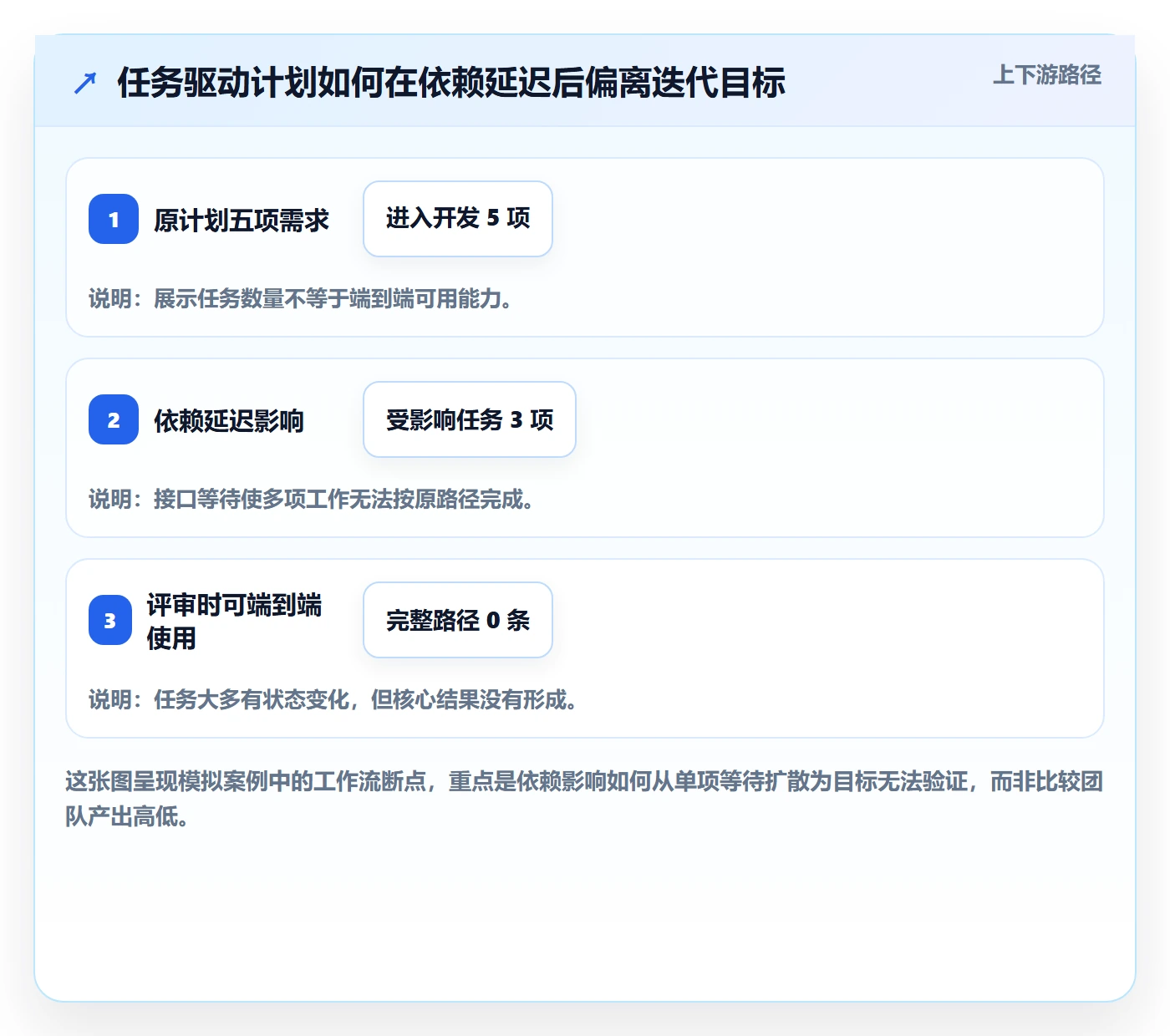
Task: Click the 受影响任务 3 项 pill
Action: 470,419
